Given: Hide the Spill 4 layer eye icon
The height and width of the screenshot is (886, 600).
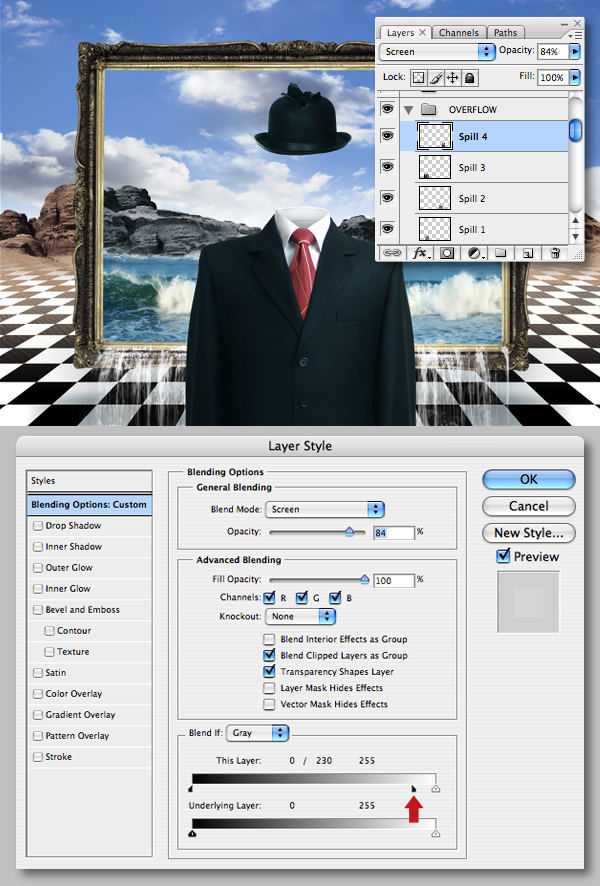Looking at the screenshot, I should (388, 136).
